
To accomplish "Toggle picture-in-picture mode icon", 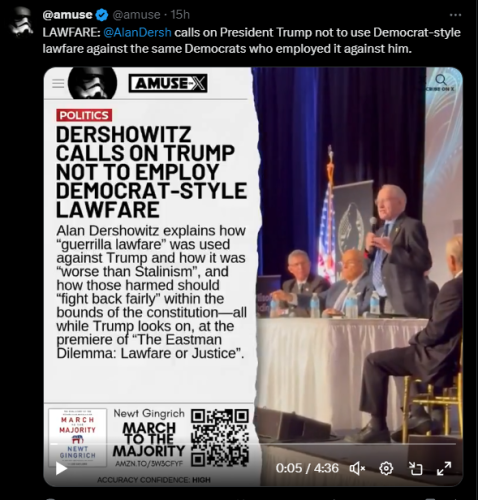I will point(415,469).
